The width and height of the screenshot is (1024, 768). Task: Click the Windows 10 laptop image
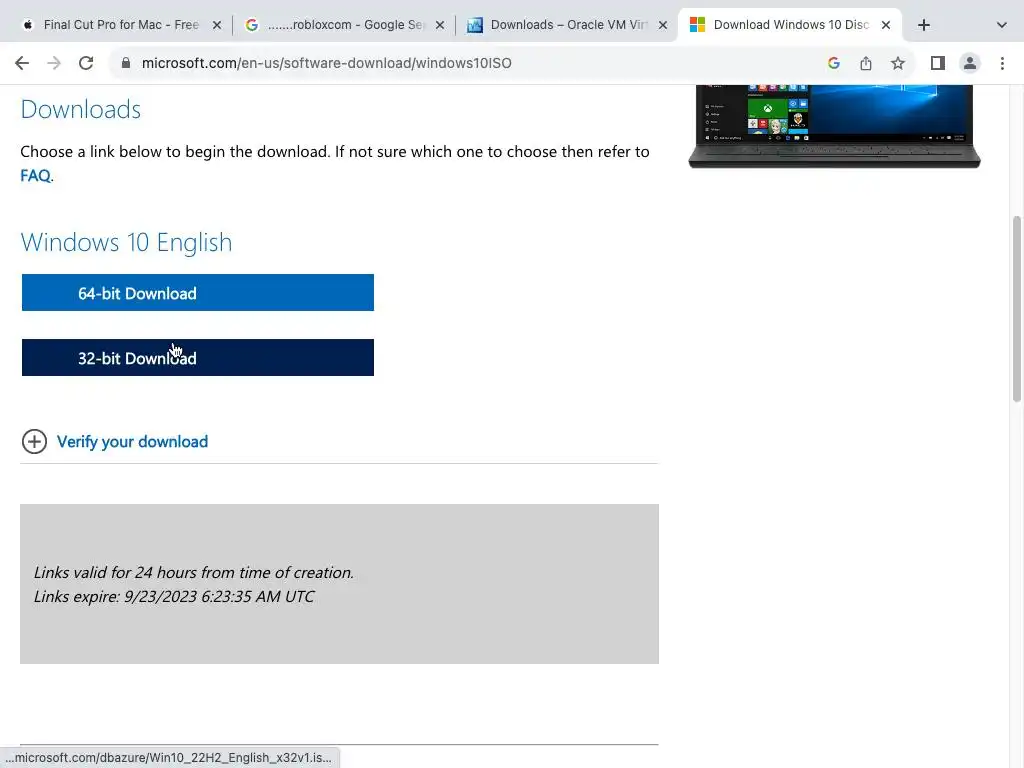click(834, 127)
